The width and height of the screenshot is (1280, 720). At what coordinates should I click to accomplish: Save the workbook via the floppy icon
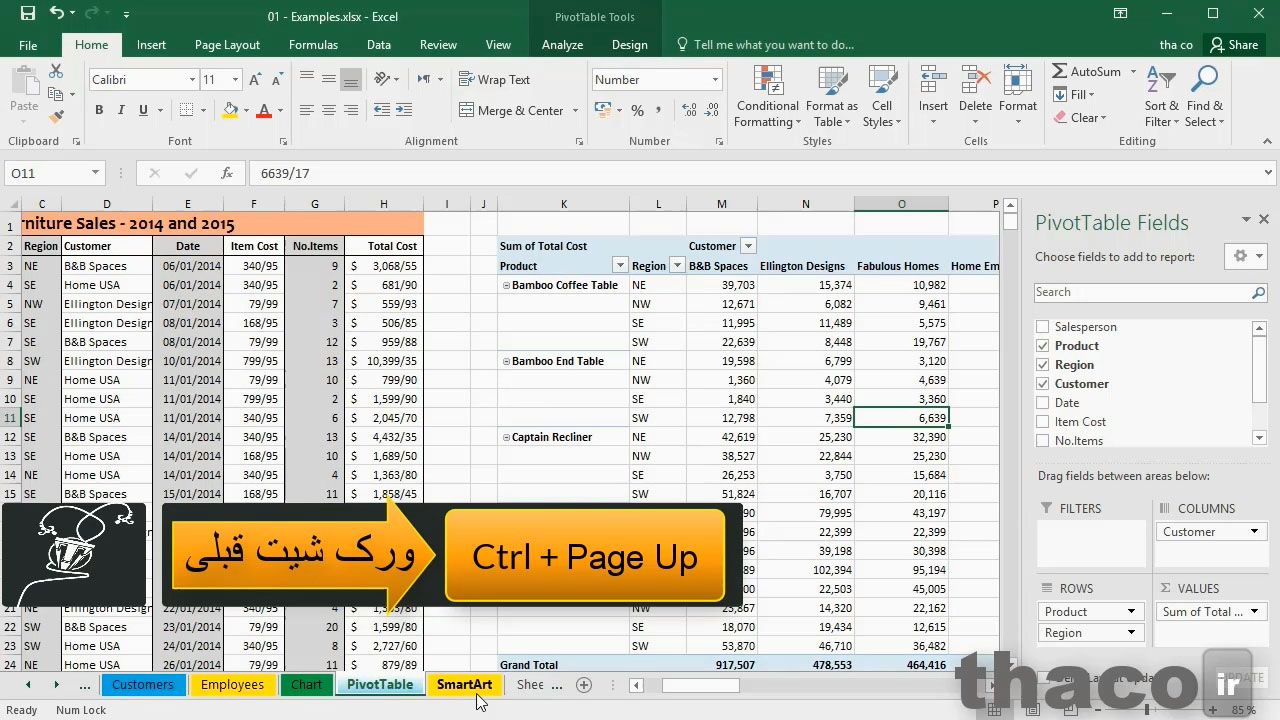(x=28, y=14)
